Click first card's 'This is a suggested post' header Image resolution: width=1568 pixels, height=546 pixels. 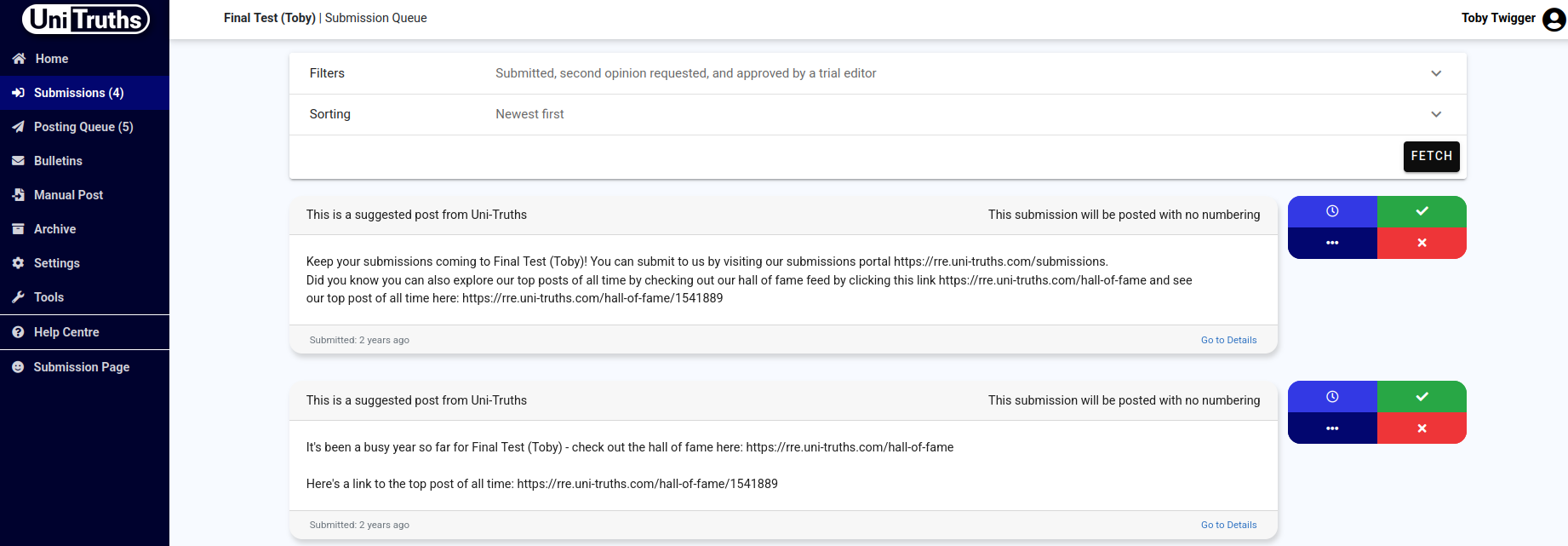(416, 215)
